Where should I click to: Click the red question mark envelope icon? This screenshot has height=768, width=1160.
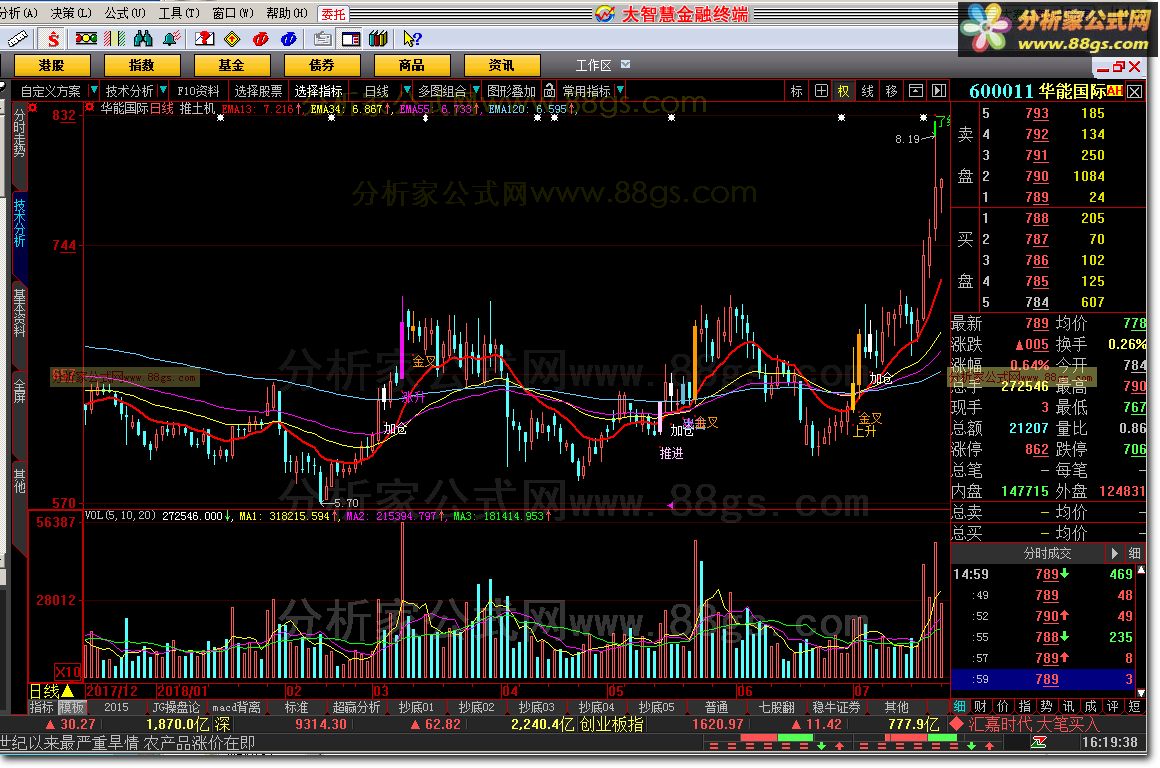(204, 38)
